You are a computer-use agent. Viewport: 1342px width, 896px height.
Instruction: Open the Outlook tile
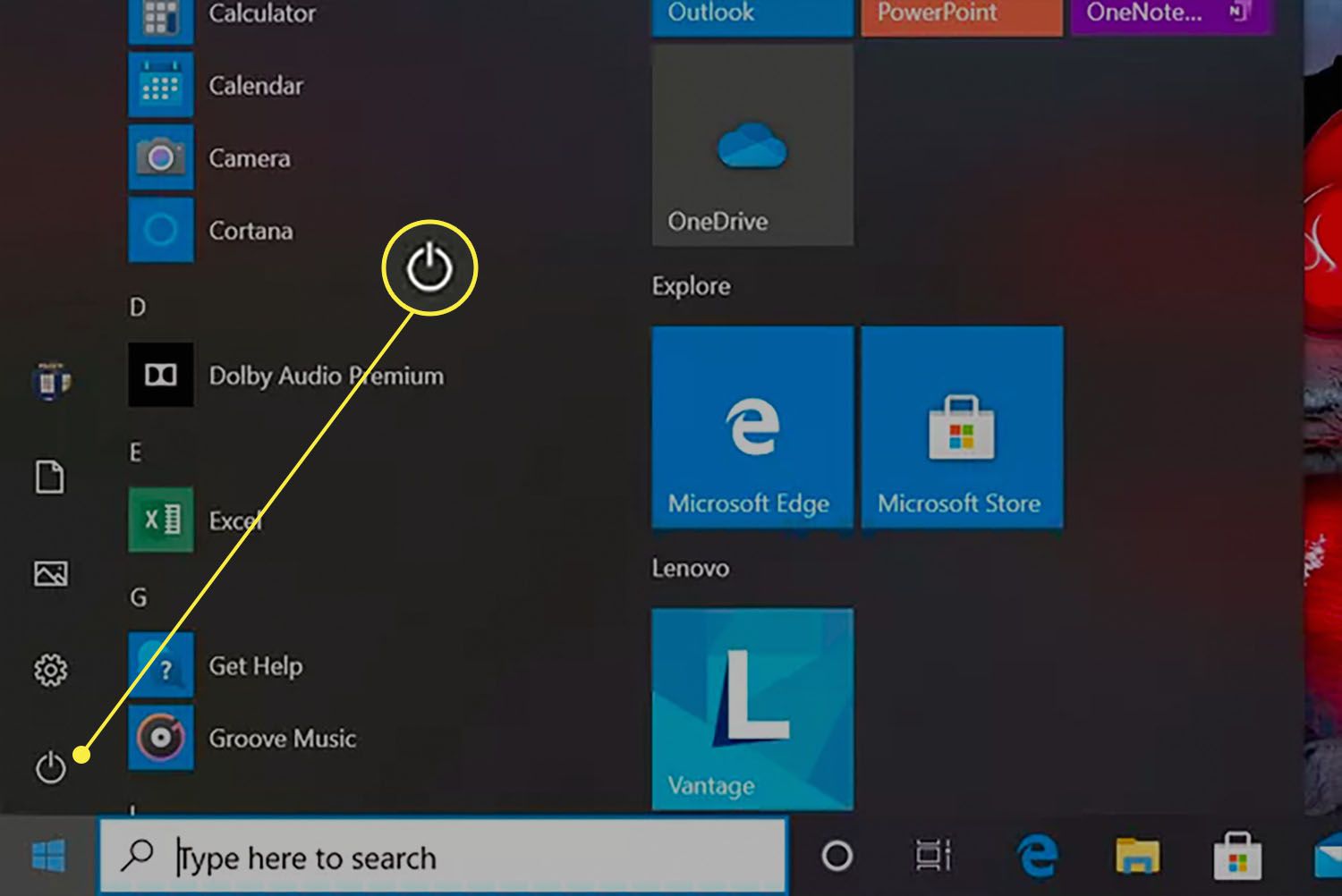[752, 17]
